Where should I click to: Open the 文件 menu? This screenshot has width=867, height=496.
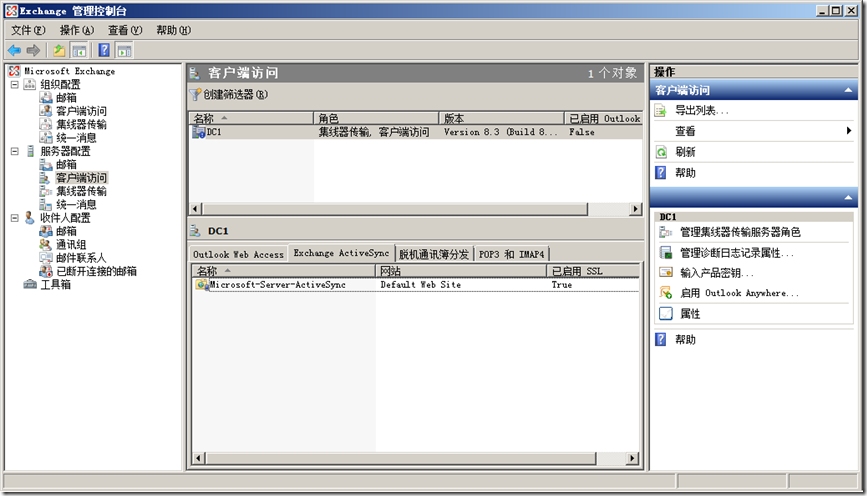[28, 30]
